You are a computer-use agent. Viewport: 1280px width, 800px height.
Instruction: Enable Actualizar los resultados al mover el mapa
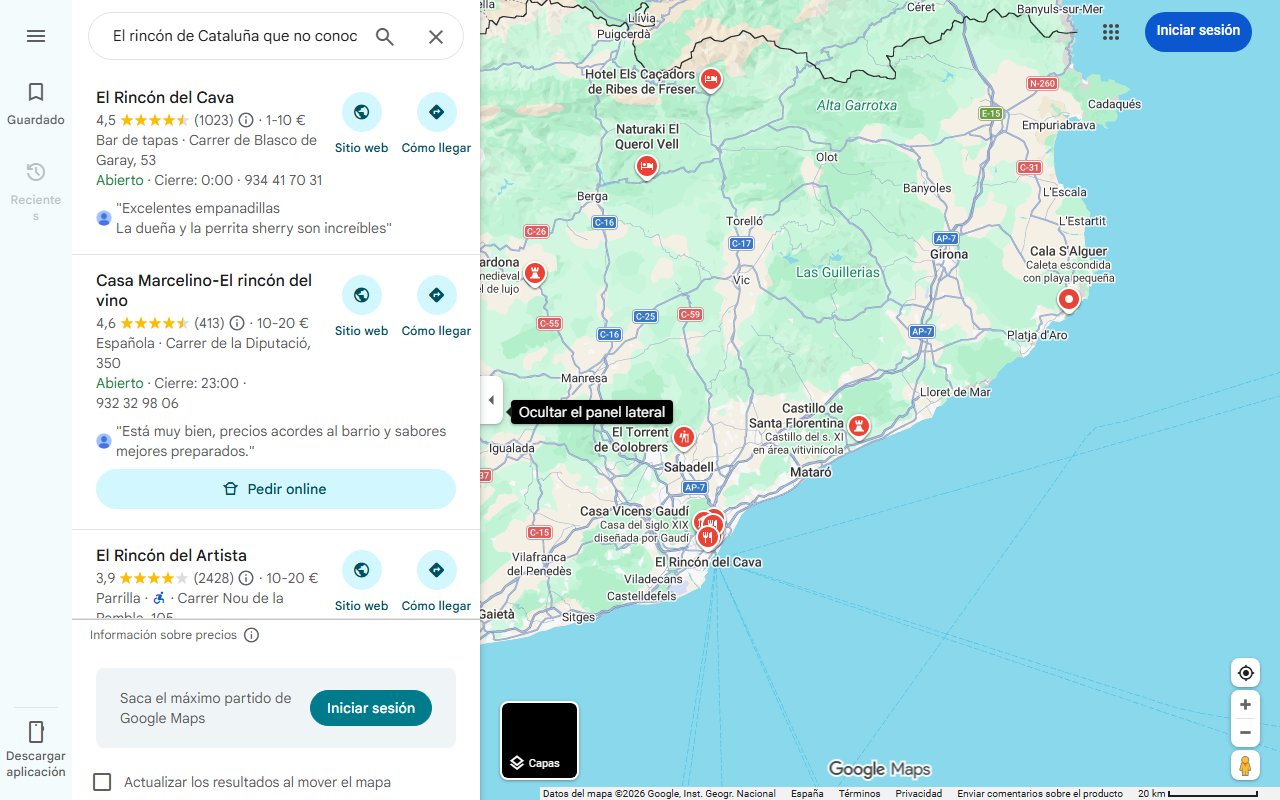coord(102,782)
